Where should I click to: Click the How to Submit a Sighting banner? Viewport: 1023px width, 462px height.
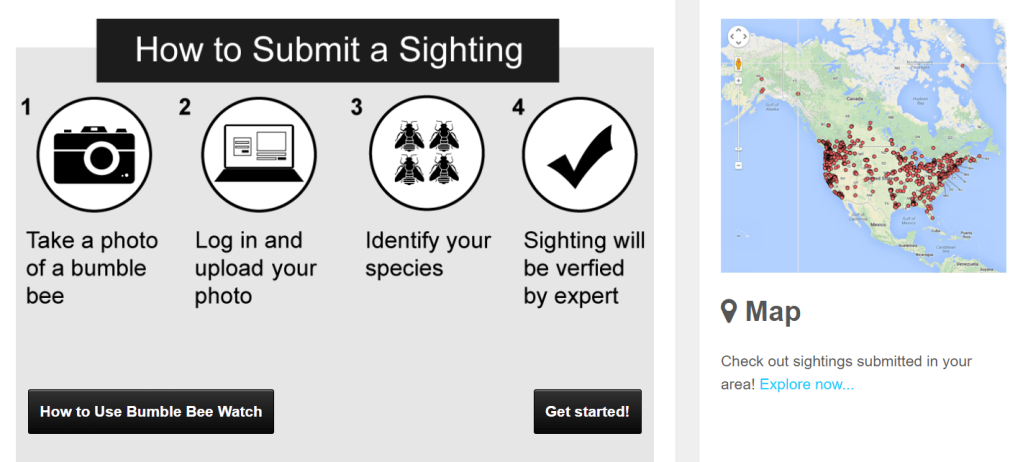point(328,50)
